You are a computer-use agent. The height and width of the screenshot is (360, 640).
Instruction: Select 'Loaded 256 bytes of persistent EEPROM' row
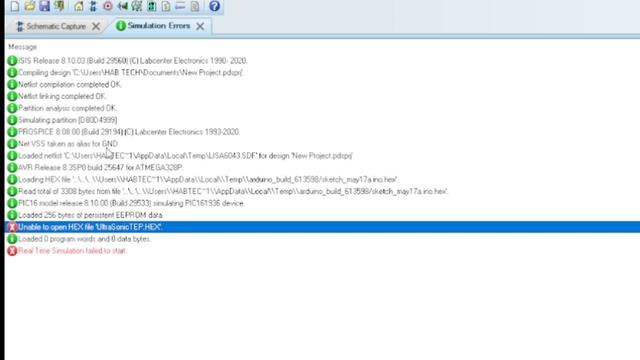pos(85,215)
